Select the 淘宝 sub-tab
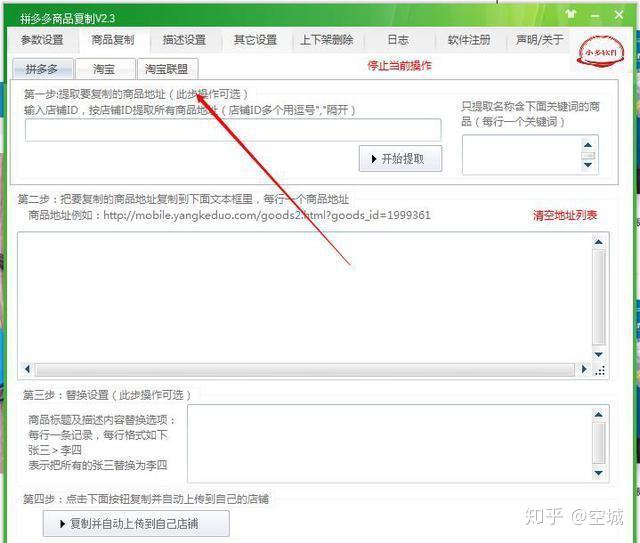 (104, 69)
